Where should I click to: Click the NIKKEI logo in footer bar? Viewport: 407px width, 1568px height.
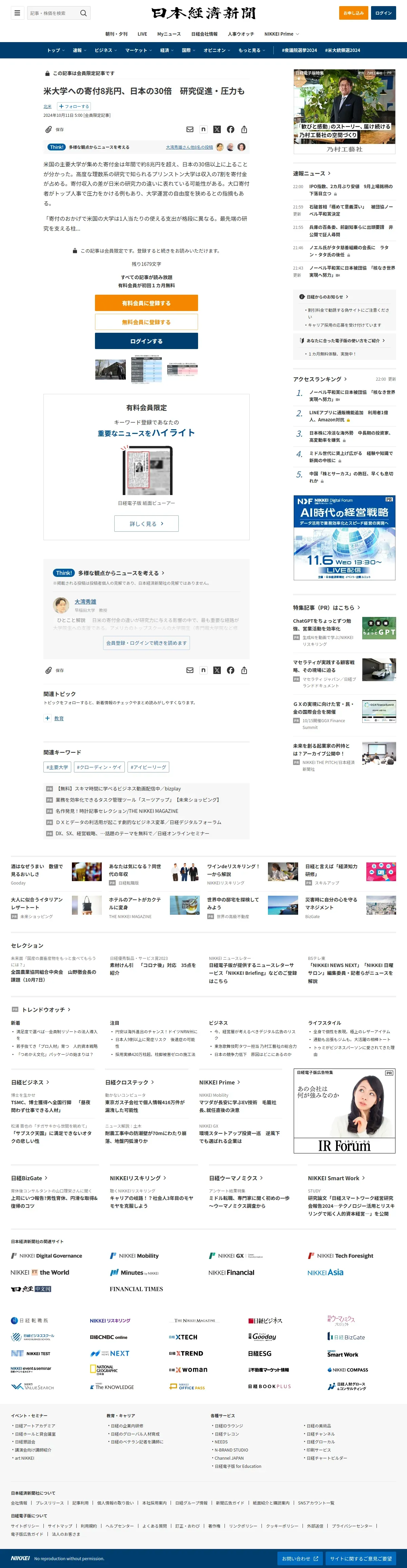[x=20, y=1558]
